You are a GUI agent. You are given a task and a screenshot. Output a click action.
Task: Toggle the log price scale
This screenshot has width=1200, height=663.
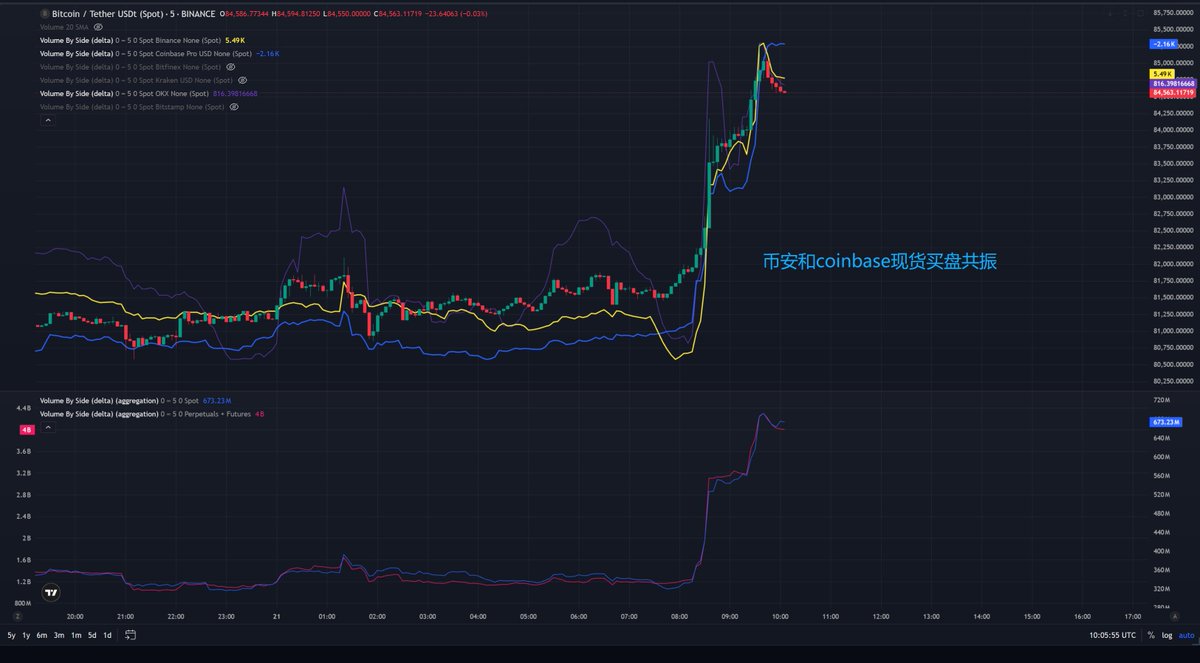point(1166,635)
